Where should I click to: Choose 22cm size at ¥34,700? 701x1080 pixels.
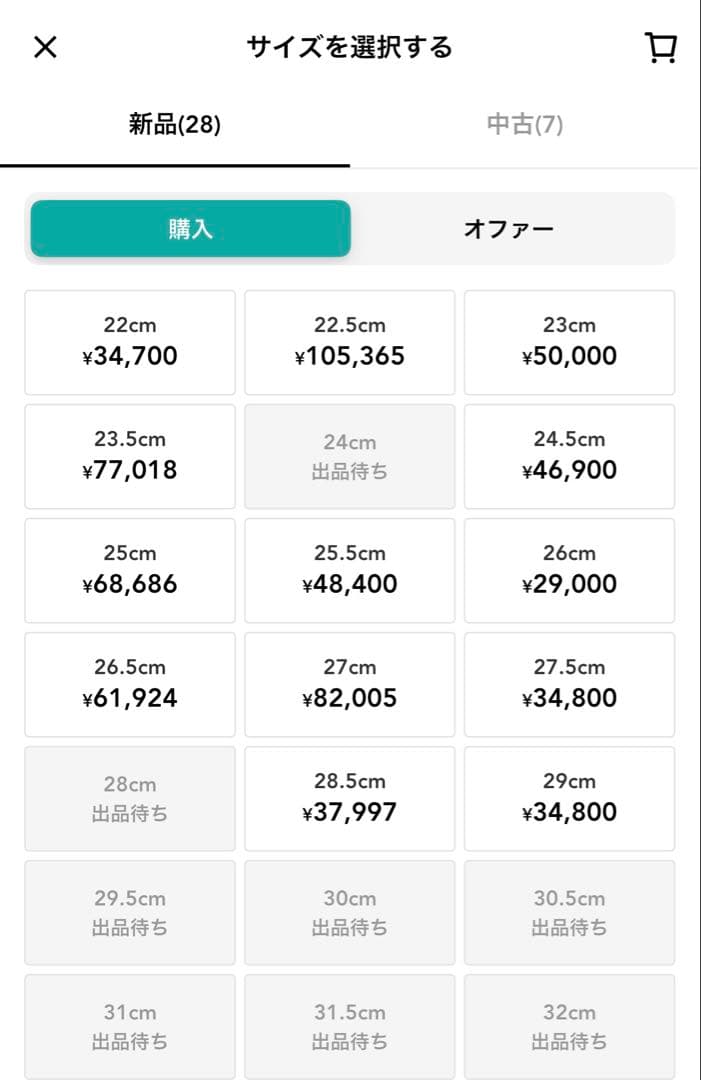click(x=130, y=342)
